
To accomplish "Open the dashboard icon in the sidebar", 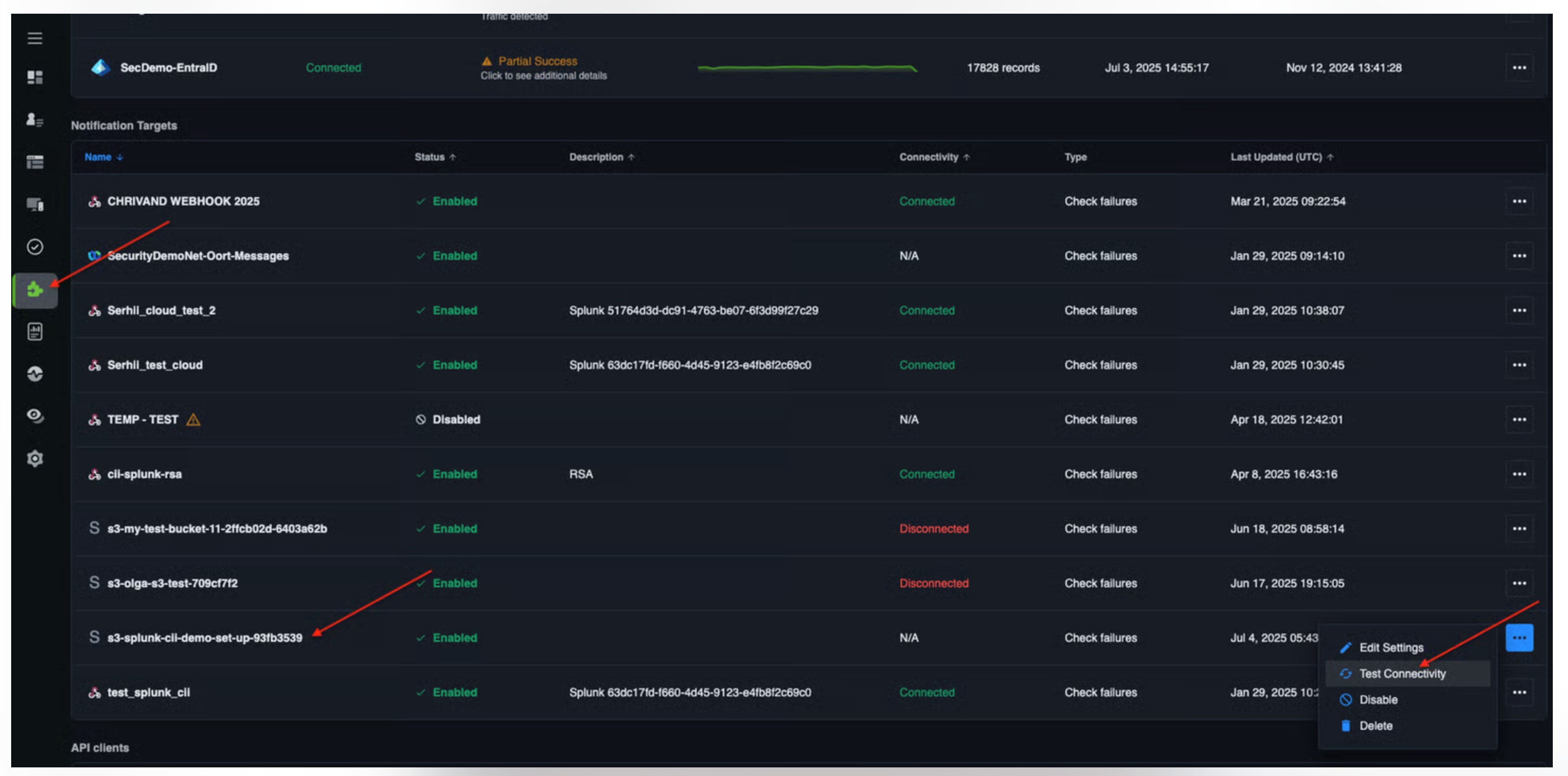I will point(34,77).
